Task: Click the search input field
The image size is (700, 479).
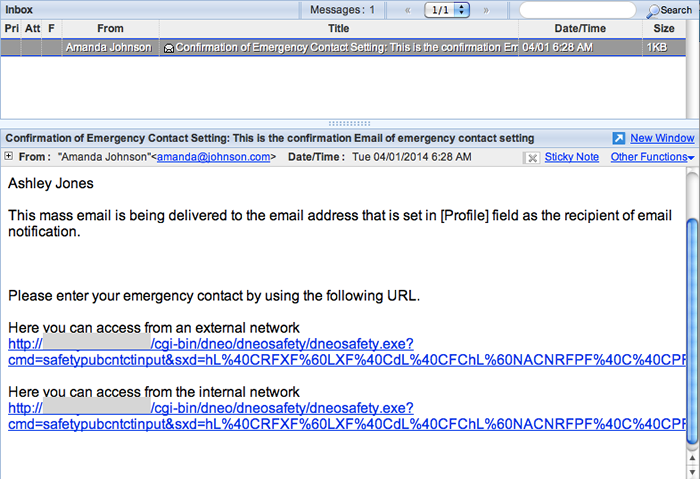Action: [x=578, y=10]
